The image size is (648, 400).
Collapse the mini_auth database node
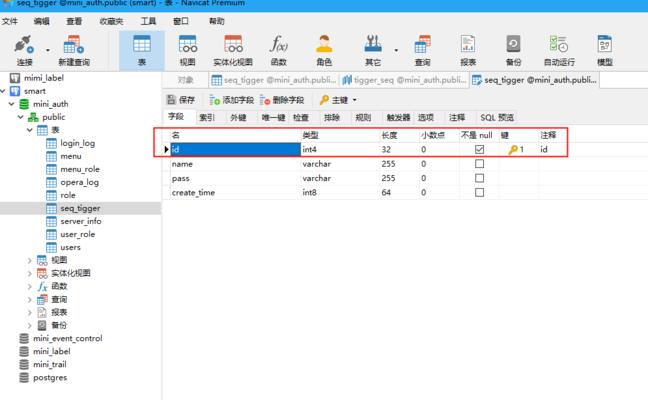(12, 104)
